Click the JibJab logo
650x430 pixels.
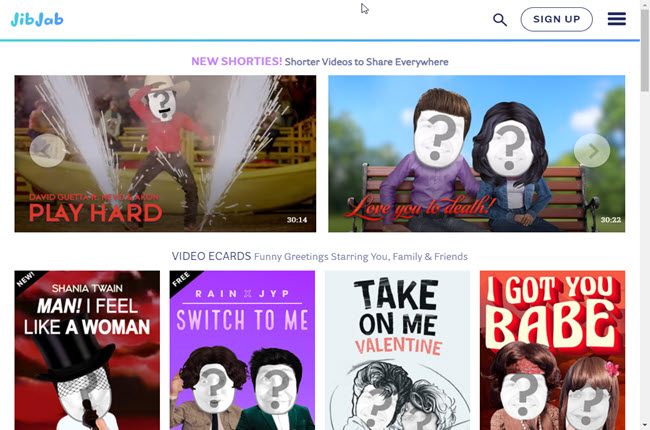click(x=37, y=19)
